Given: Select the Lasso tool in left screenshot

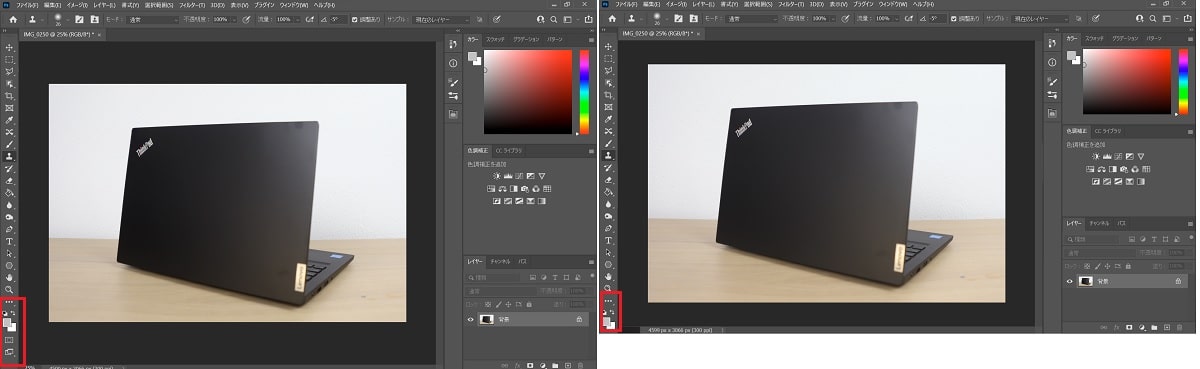Looking at the screenshot, I should (x=9, y=71).
